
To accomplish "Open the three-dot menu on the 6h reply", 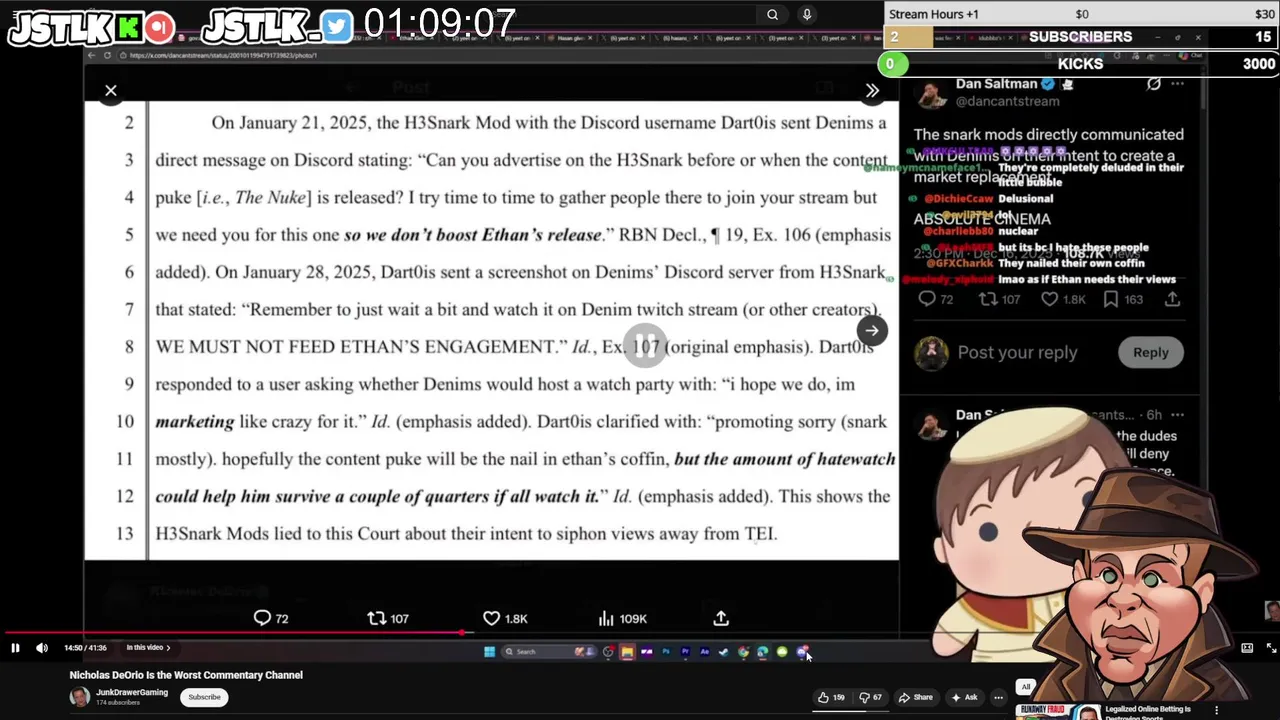I will 1178,414.
